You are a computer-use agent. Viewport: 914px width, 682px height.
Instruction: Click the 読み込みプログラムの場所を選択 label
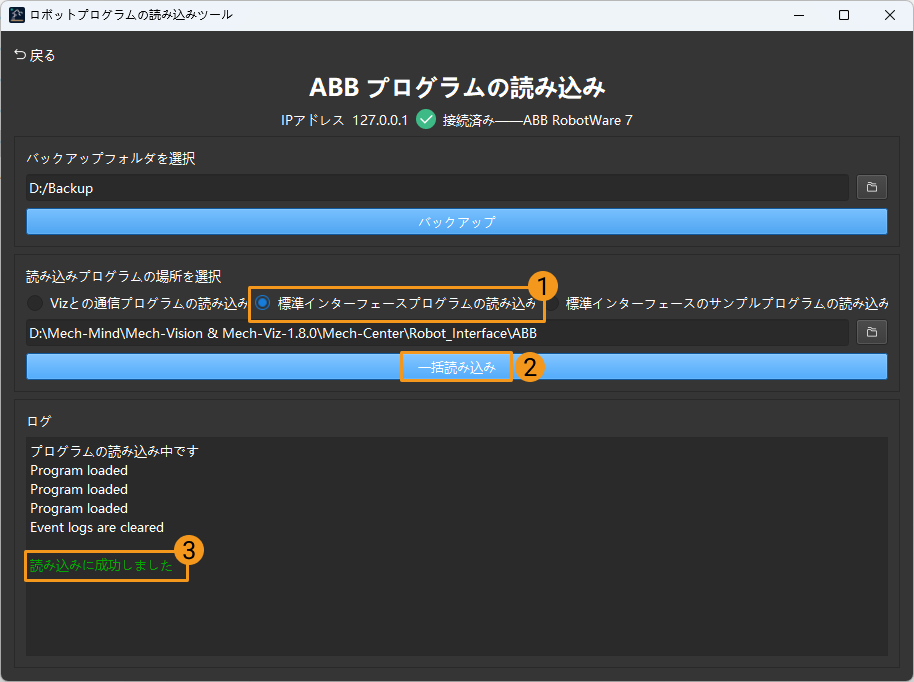tap(124, 276)
